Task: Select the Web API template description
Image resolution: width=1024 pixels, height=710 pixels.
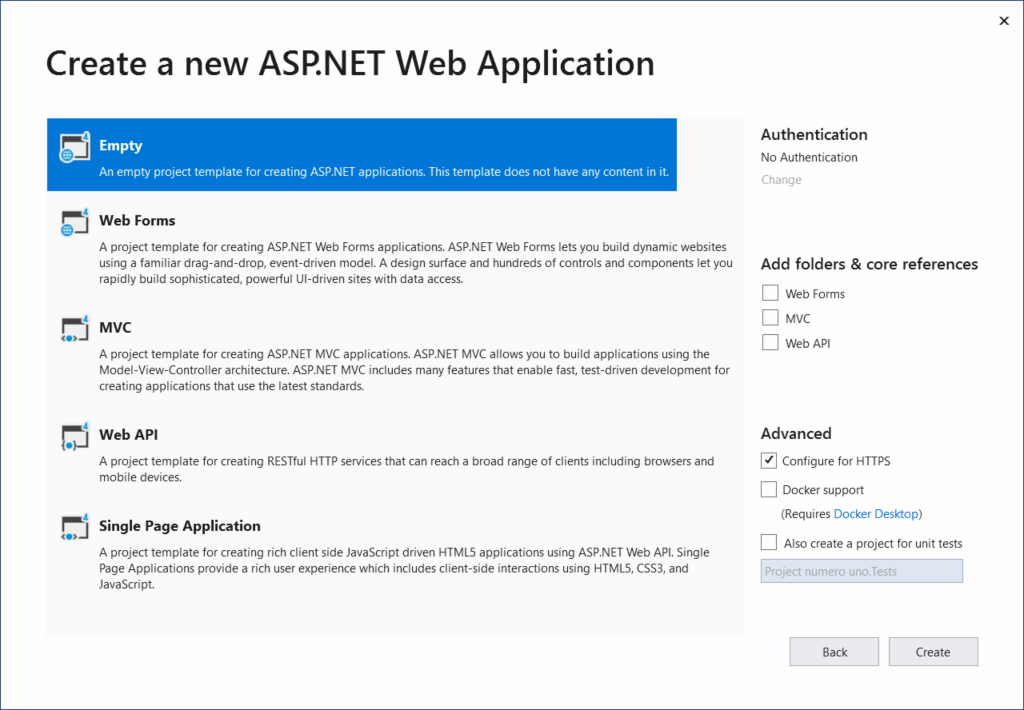Action: [x=406, y=469]
